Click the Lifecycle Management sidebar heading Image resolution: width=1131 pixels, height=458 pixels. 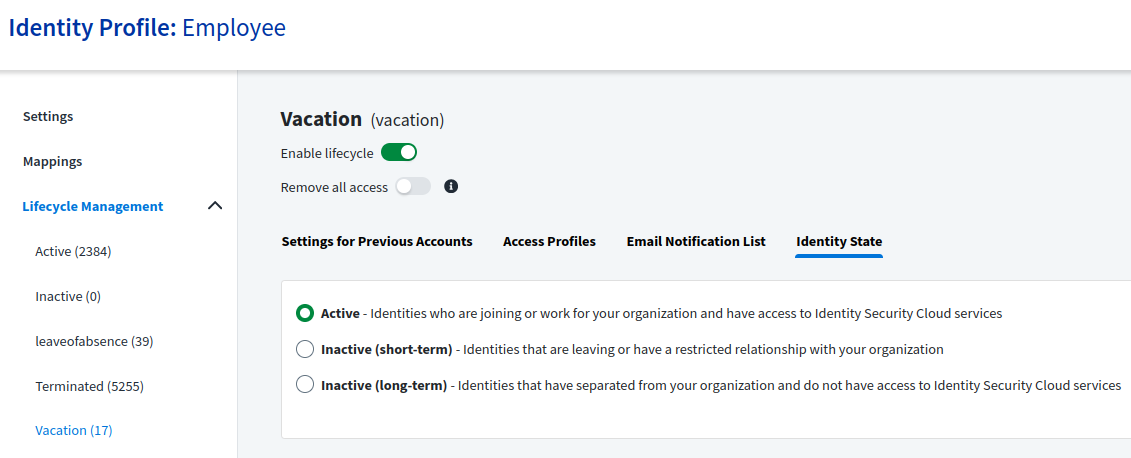[x=93, y=206]
